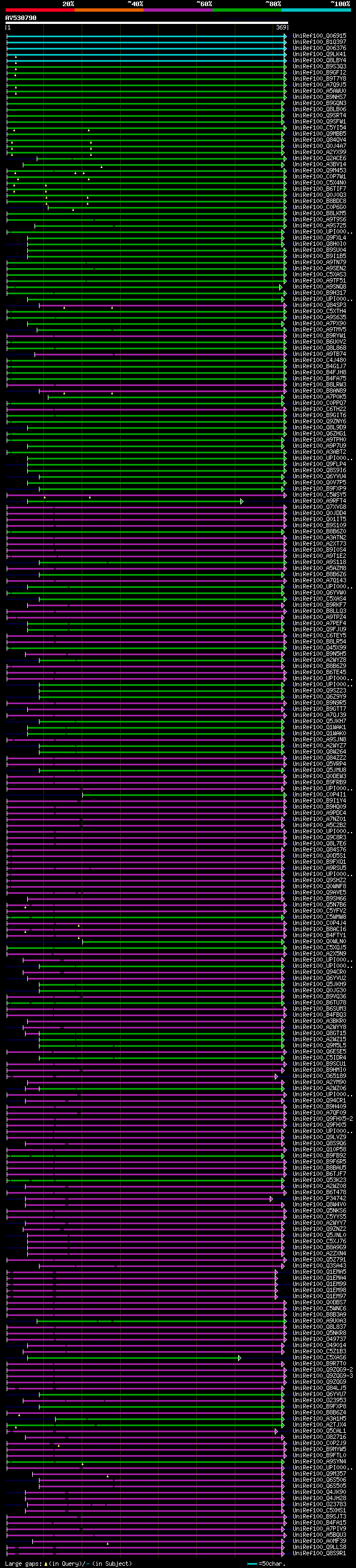Click UniRef100_A2XT73 label
Image resolution: width=356 pixels, height=1568 pixels.
point(319,543)
